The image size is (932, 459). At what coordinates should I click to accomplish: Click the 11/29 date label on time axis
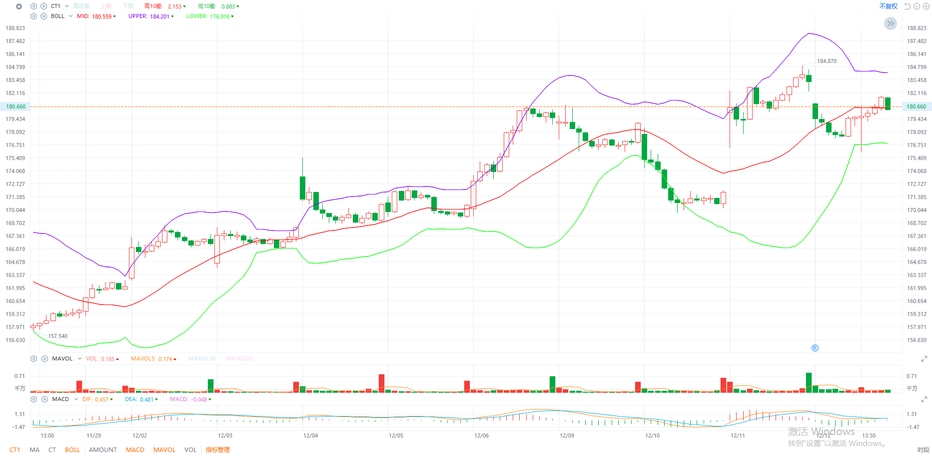pos(95,436)
